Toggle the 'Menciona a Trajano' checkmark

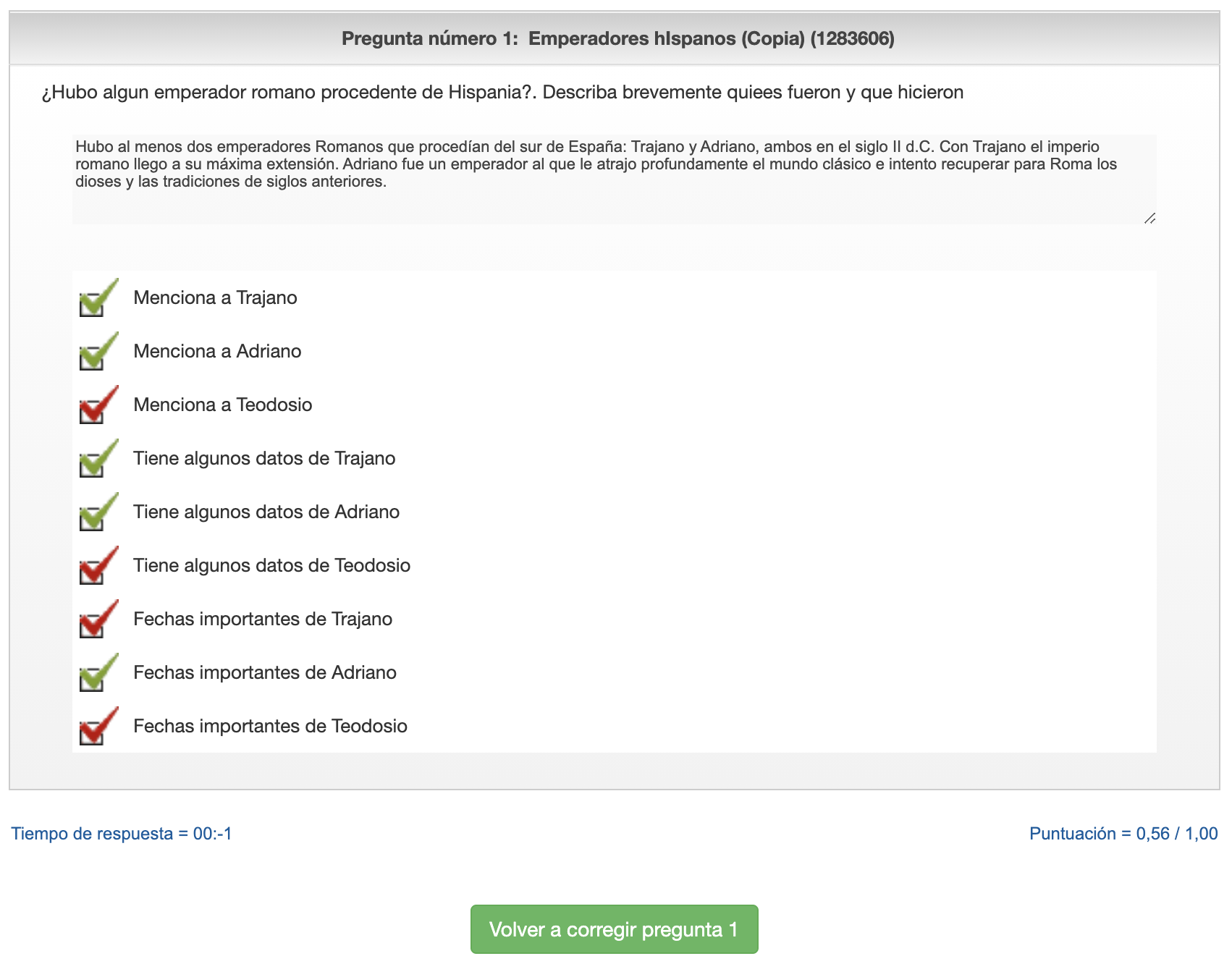click(97, 298)
